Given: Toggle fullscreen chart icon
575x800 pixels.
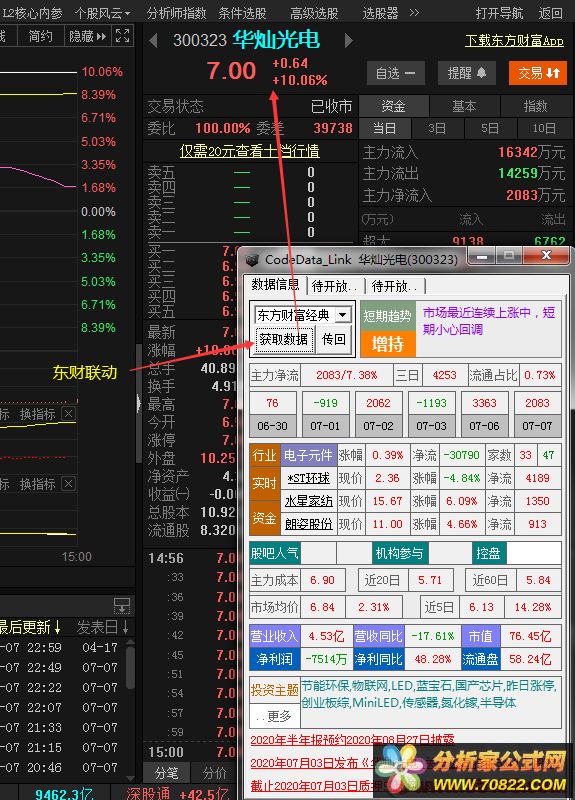Looking at the screenshot, I should pyautogui.click(x=122, y=36).
